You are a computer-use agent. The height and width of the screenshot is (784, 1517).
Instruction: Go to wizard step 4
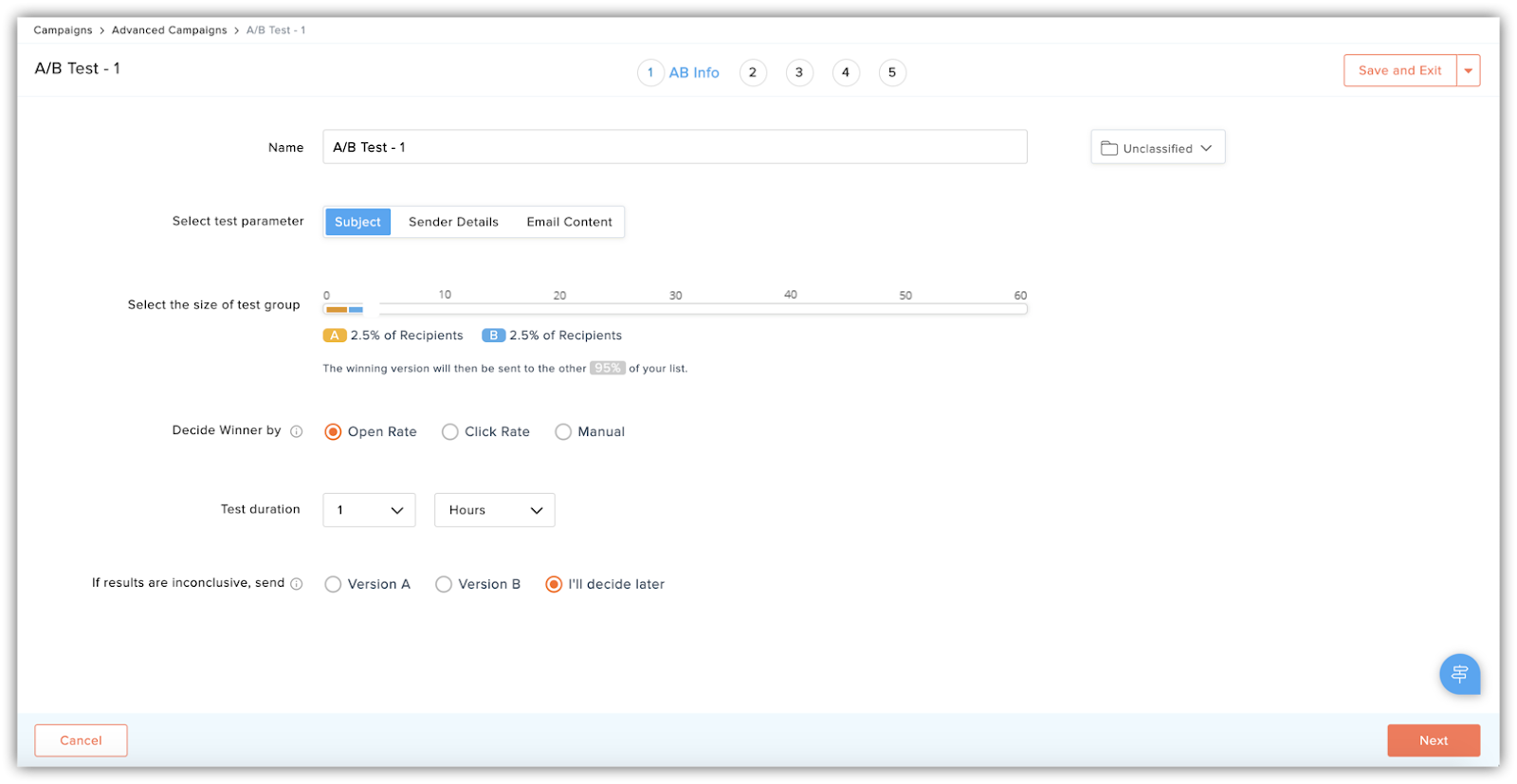point(846,72)
